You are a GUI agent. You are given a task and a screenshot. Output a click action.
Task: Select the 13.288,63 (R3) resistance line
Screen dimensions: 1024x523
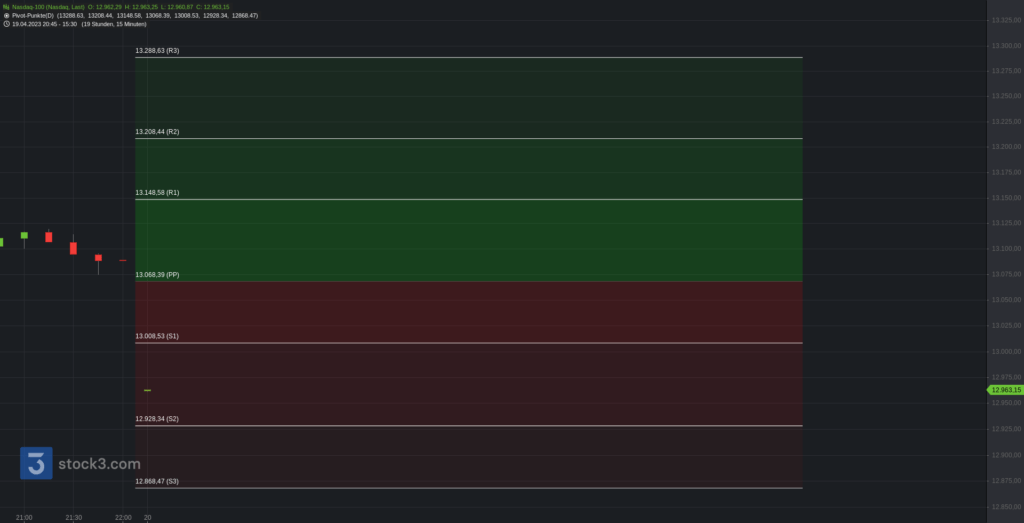tap(469, 57)
